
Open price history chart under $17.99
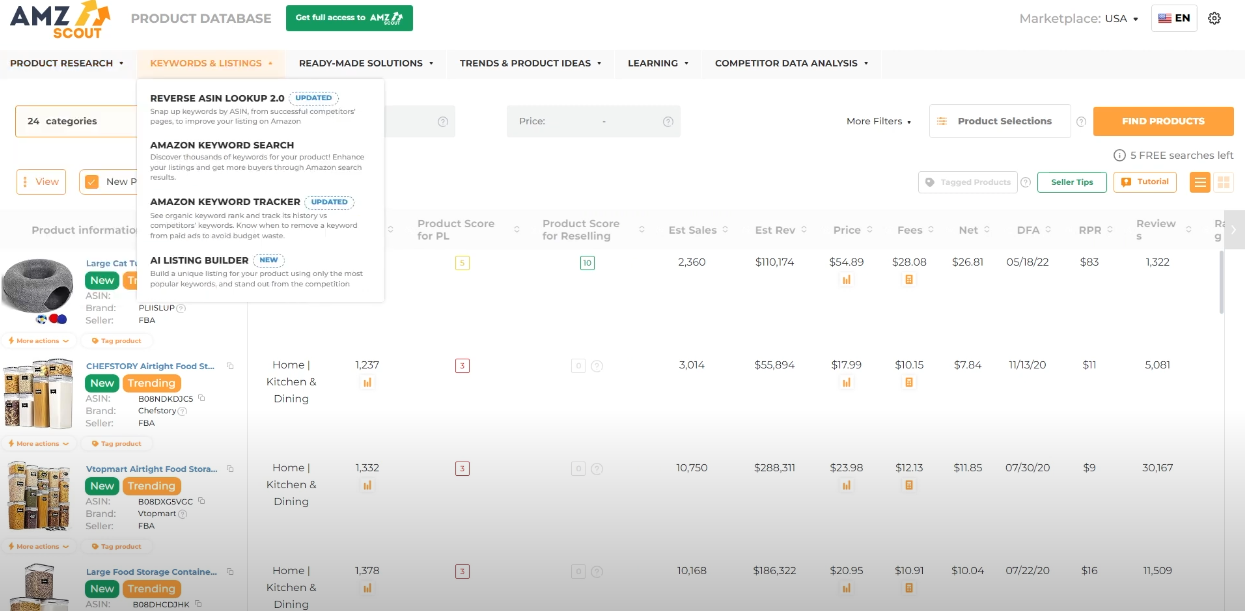(x=846, y=382)
